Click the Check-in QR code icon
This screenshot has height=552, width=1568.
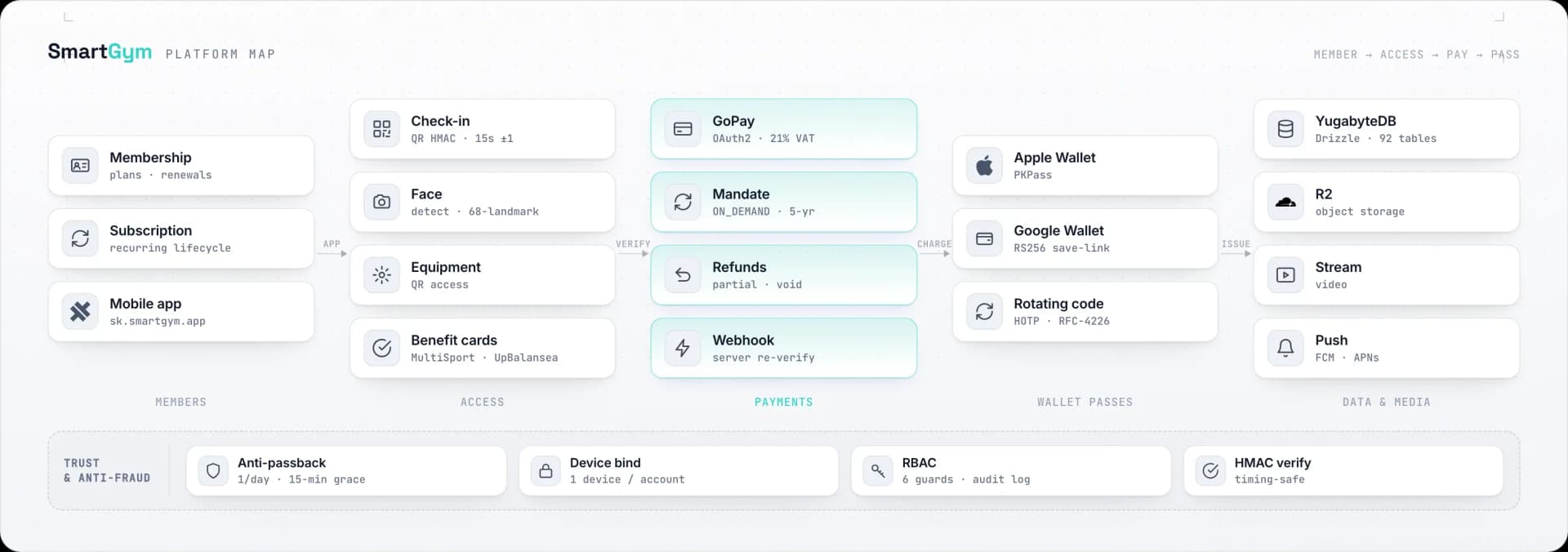tap(381, 129)
